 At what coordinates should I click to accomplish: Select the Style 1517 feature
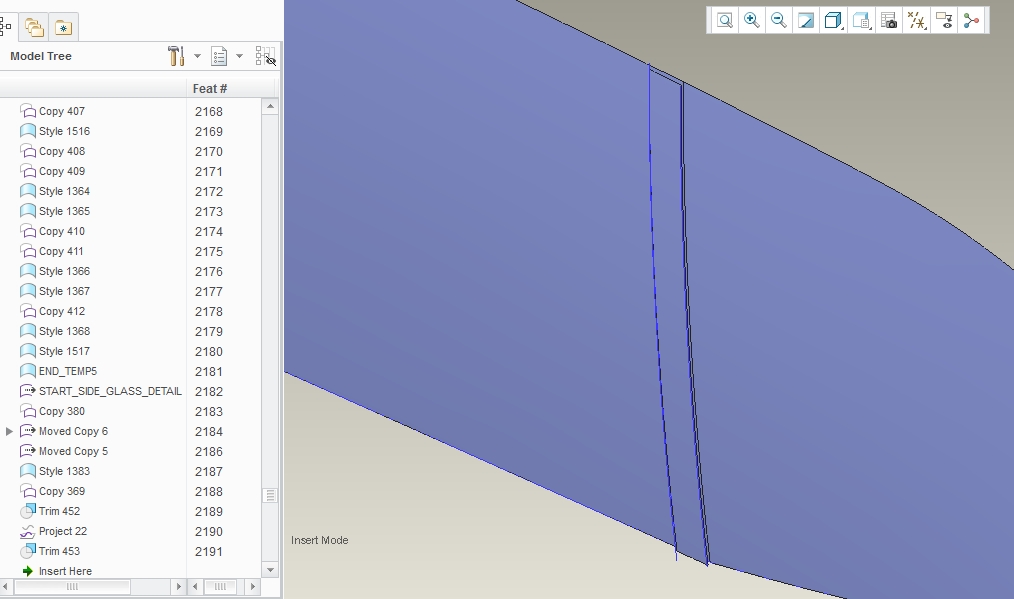tap(64, 351)
